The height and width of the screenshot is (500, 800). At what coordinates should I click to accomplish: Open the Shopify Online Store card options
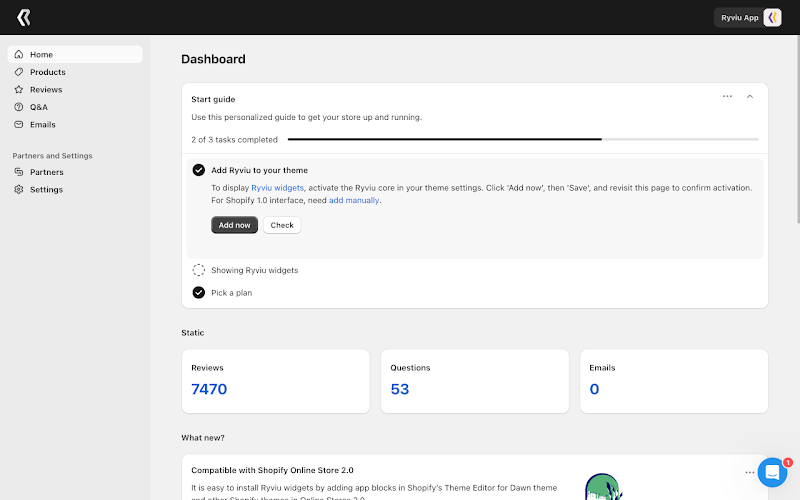749,472
